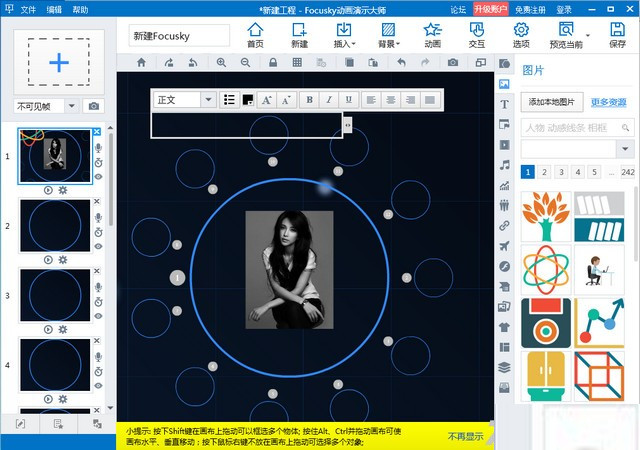Open the 帮助 (Help) menu
Viewport: 640px width, 450px height.
79,9
